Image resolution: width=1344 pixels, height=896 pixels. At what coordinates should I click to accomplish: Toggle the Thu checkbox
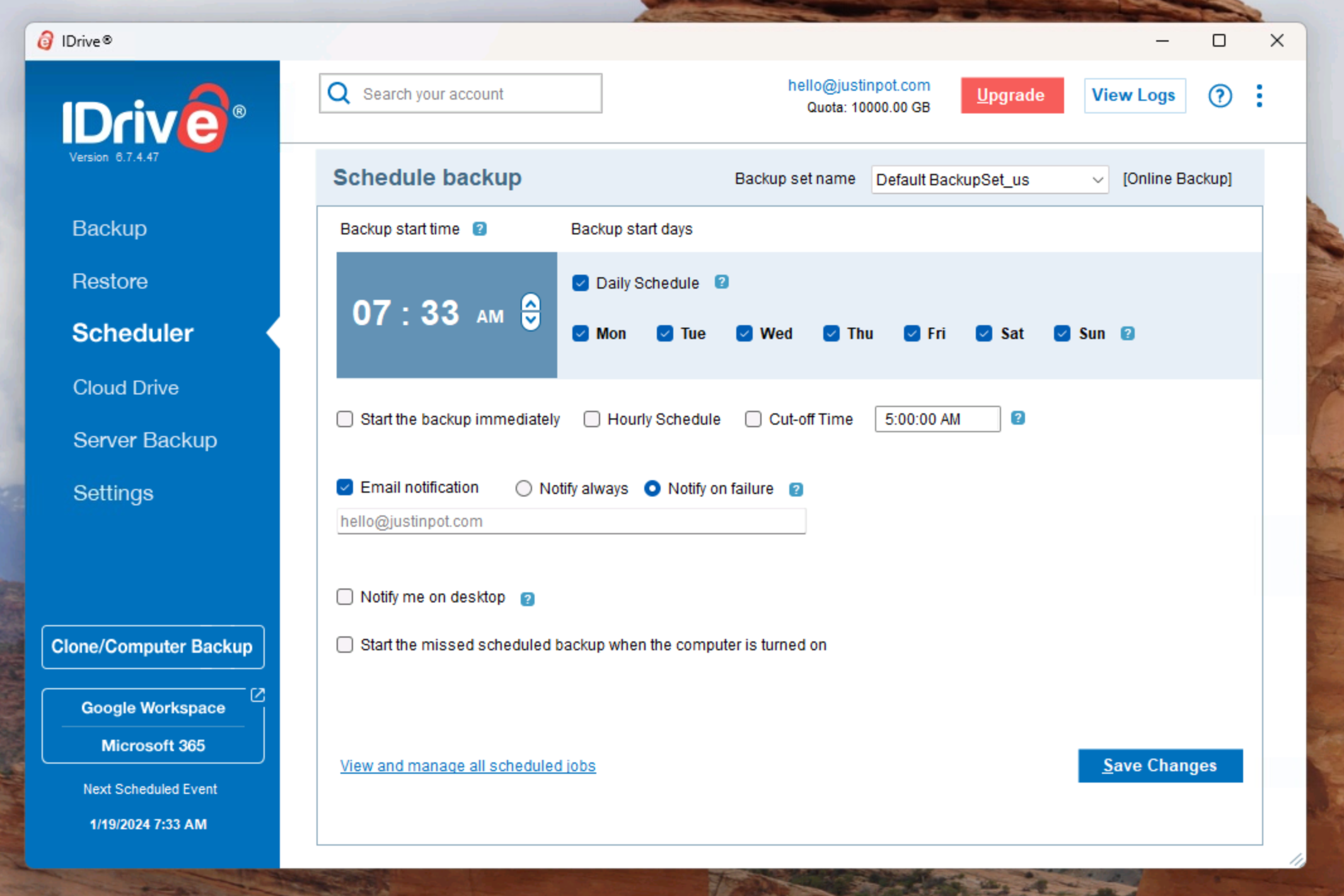coord(831,333)
